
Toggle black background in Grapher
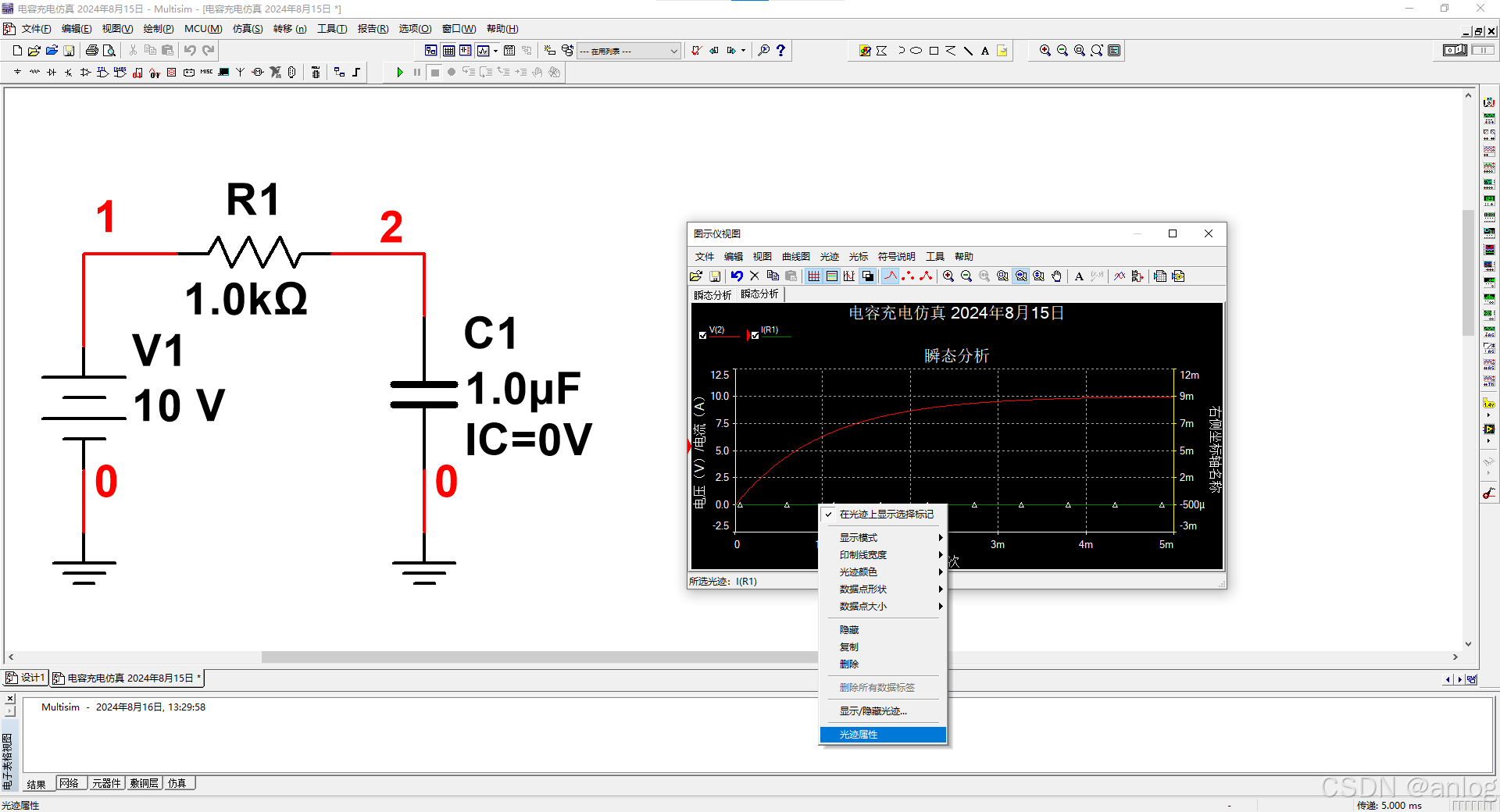[x=868, y=276]
